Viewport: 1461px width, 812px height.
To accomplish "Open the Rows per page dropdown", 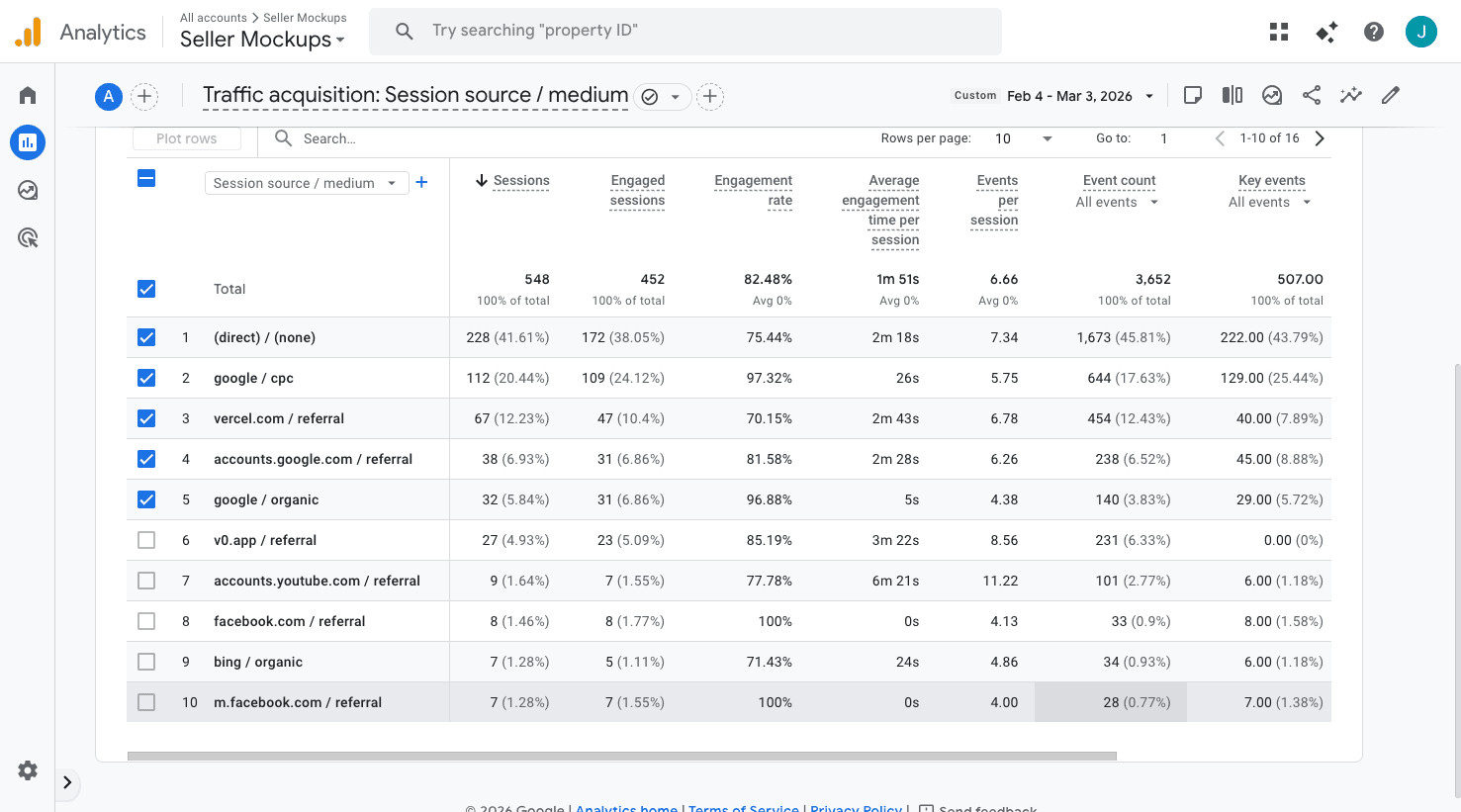I will [x=1021, y=138].
